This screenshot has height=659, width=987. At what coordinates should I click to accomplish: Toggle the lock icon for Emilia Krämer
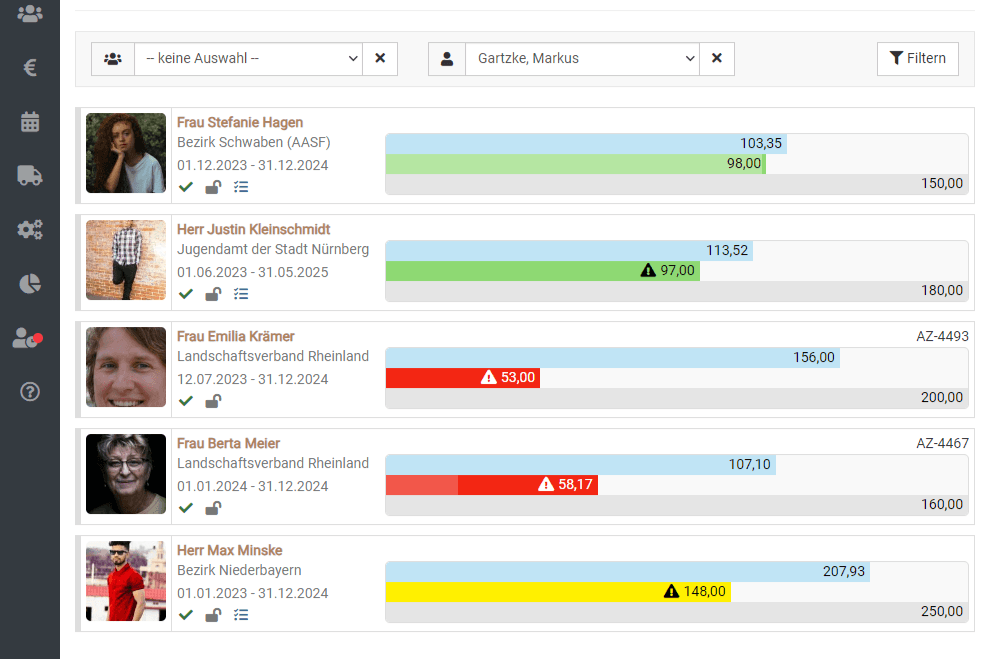(213, 401)
